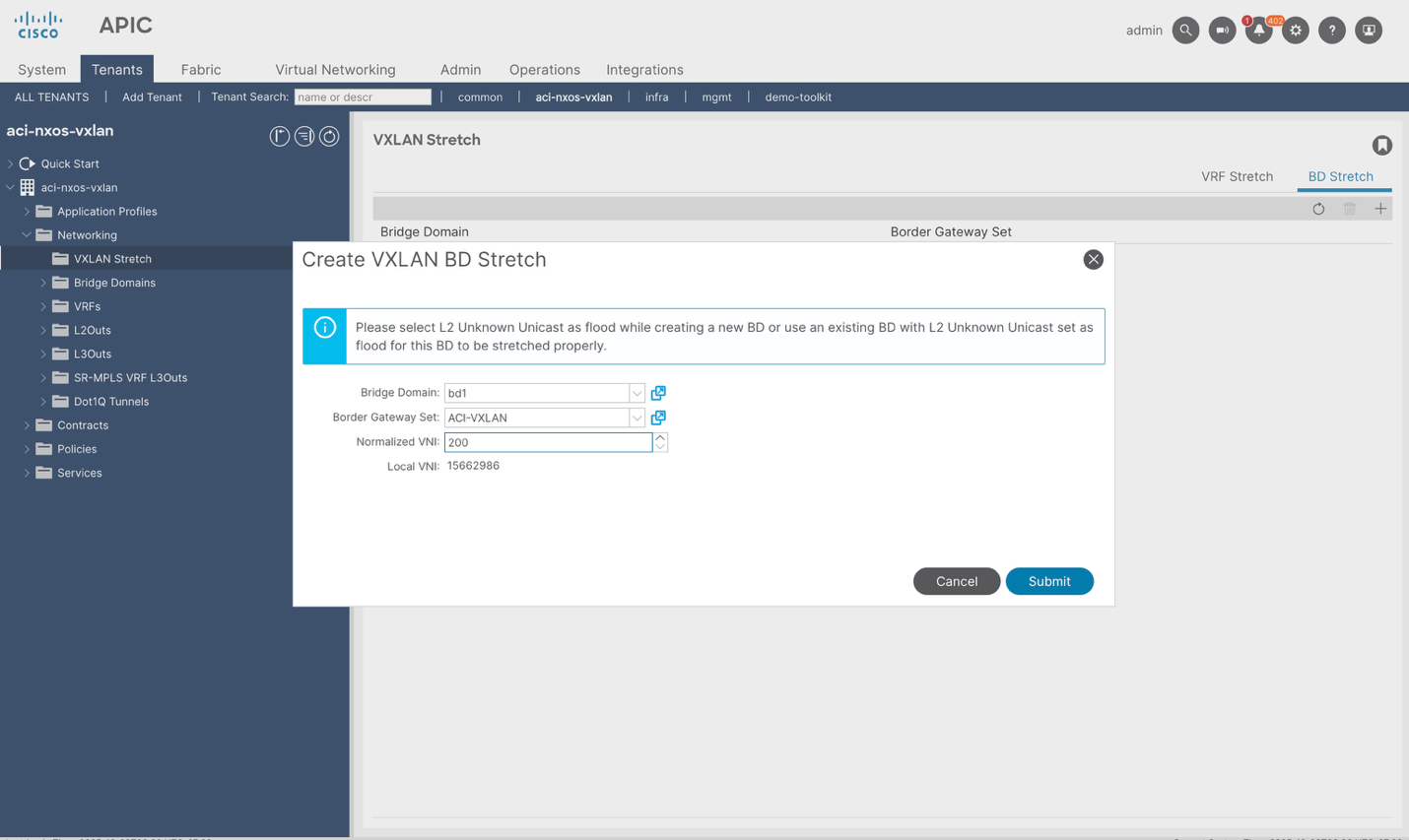Open the Virtual Networking tab
Viewport: 1409px width, 840px height.
point(335,70)
